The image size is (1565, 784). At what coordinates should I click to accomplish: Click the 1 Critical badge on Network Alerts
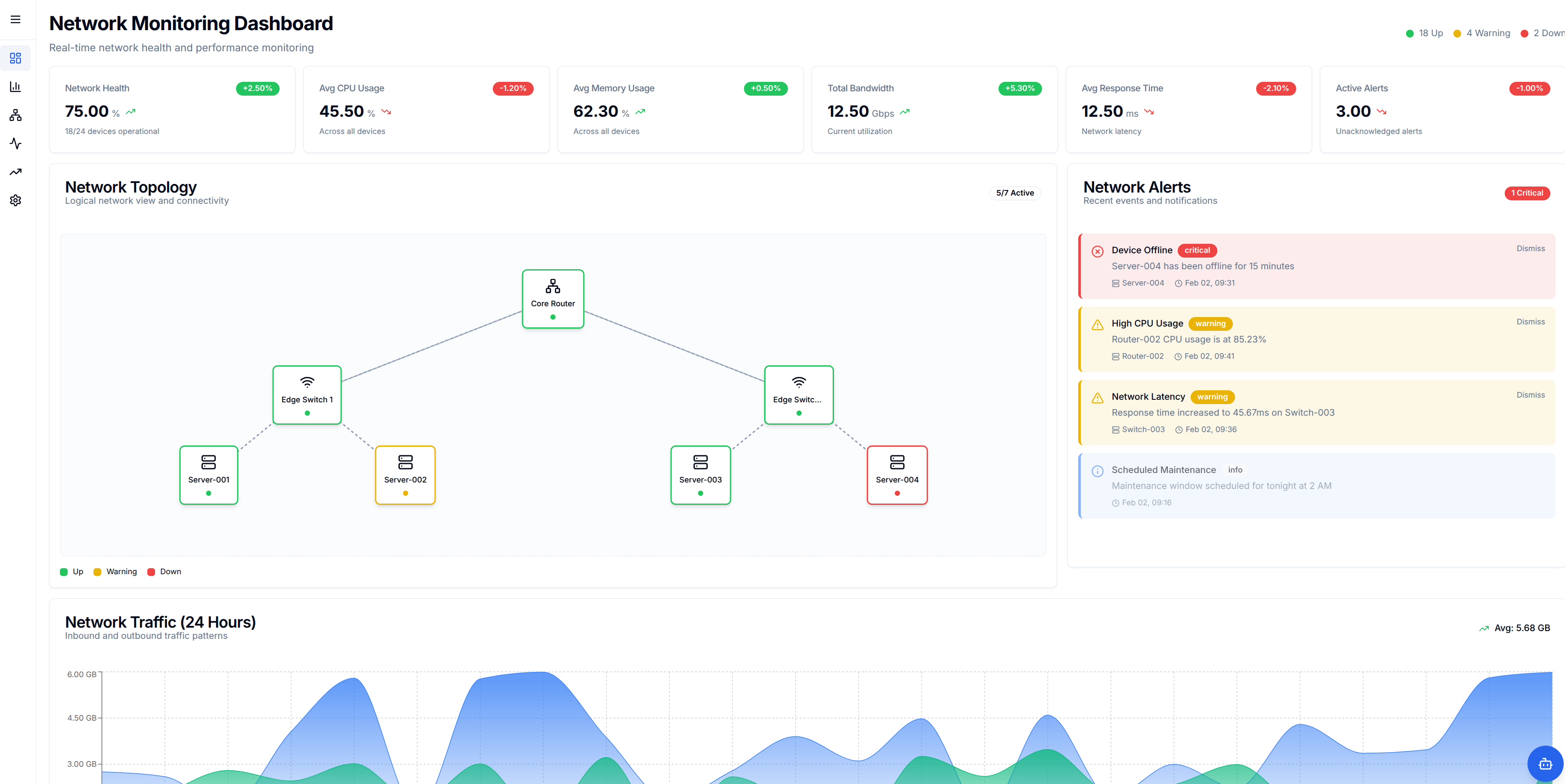[x=1527, y=193]
